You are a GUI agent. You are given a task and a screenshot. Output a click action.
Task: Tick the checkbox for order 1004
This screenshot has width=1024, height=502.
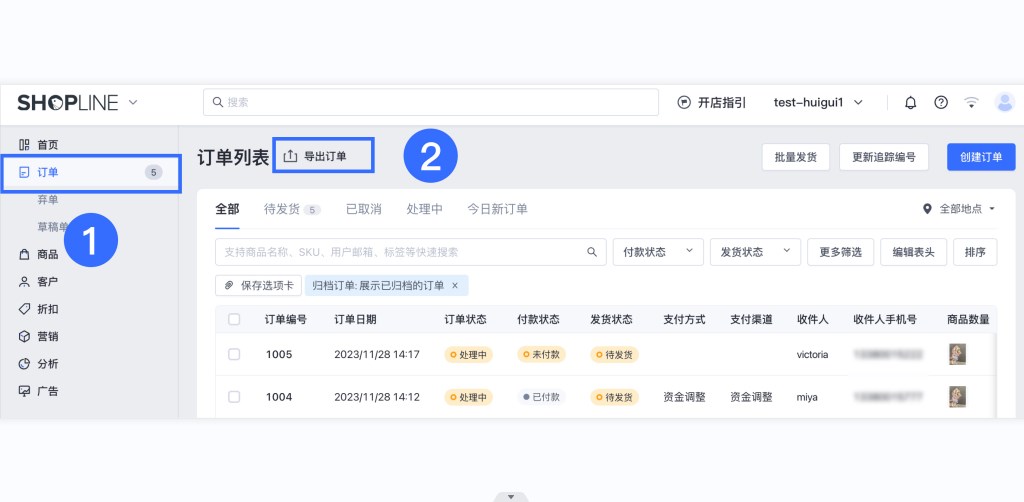click(x=234, y=397)
